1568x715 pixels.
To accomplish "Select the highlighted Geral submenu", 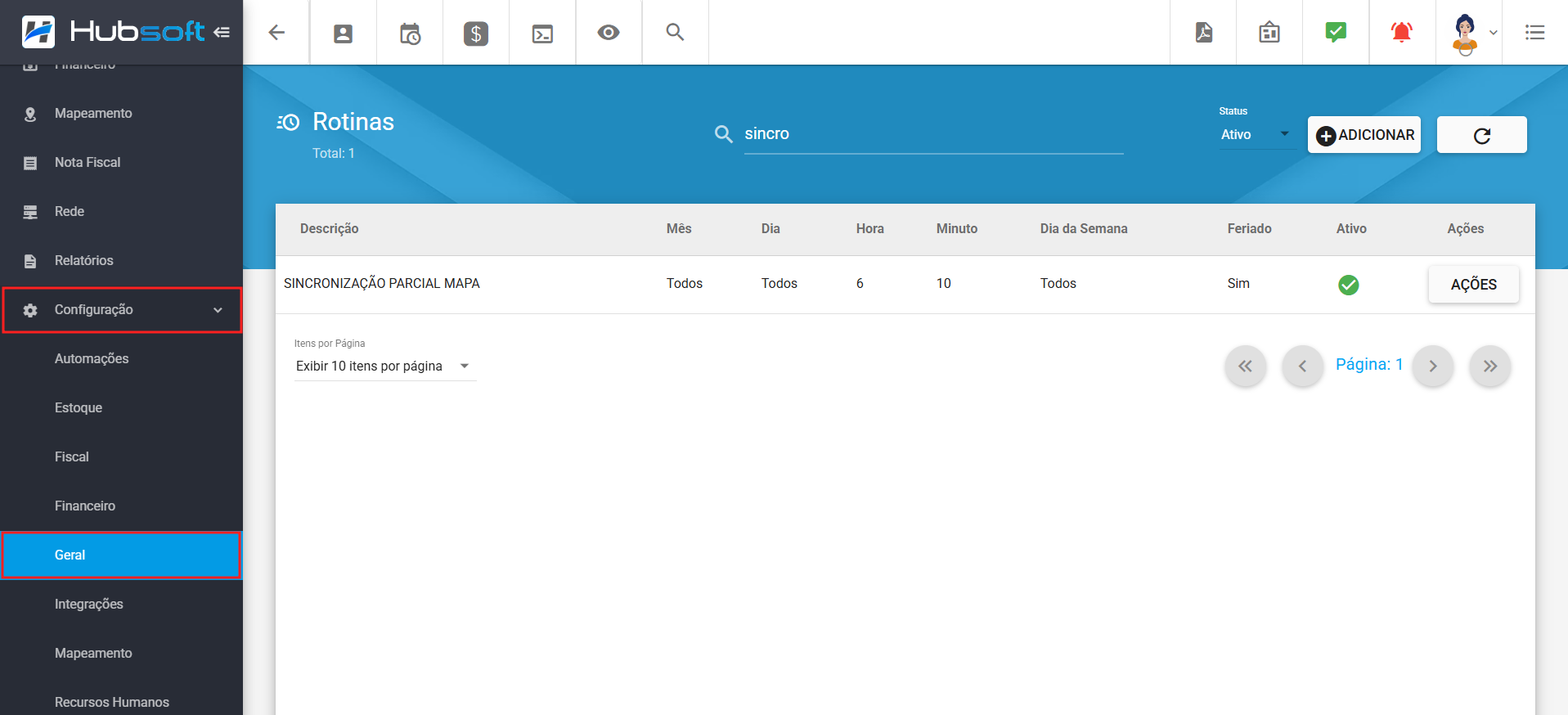I will pos(121,555).
